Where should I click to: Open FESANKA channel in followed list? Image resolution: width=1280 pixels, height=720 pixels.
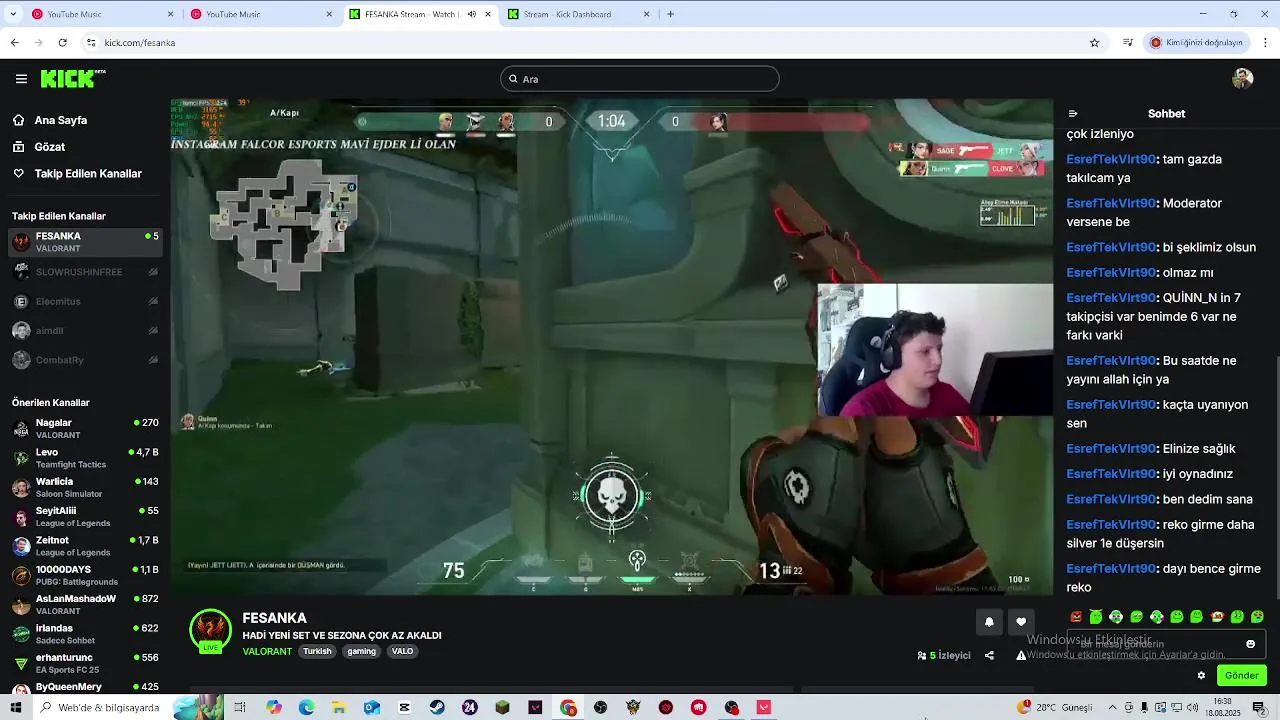(85, 242)
